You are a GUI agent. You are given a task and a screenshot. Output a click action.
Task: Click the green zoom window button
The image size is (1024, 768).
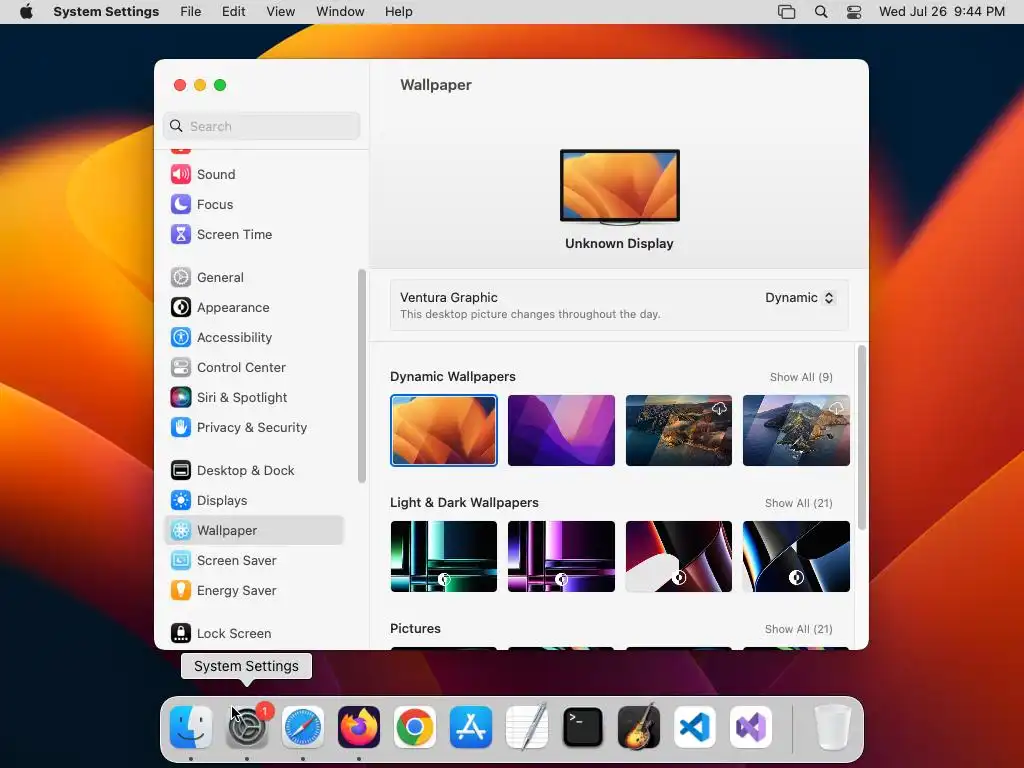220,85
